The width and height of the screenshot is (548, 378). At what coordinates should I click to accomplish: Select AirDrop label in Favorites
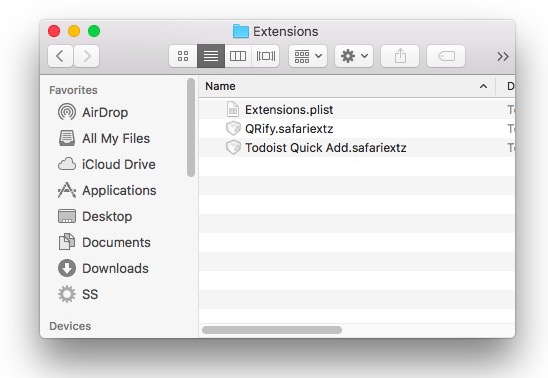pos(105,112)
